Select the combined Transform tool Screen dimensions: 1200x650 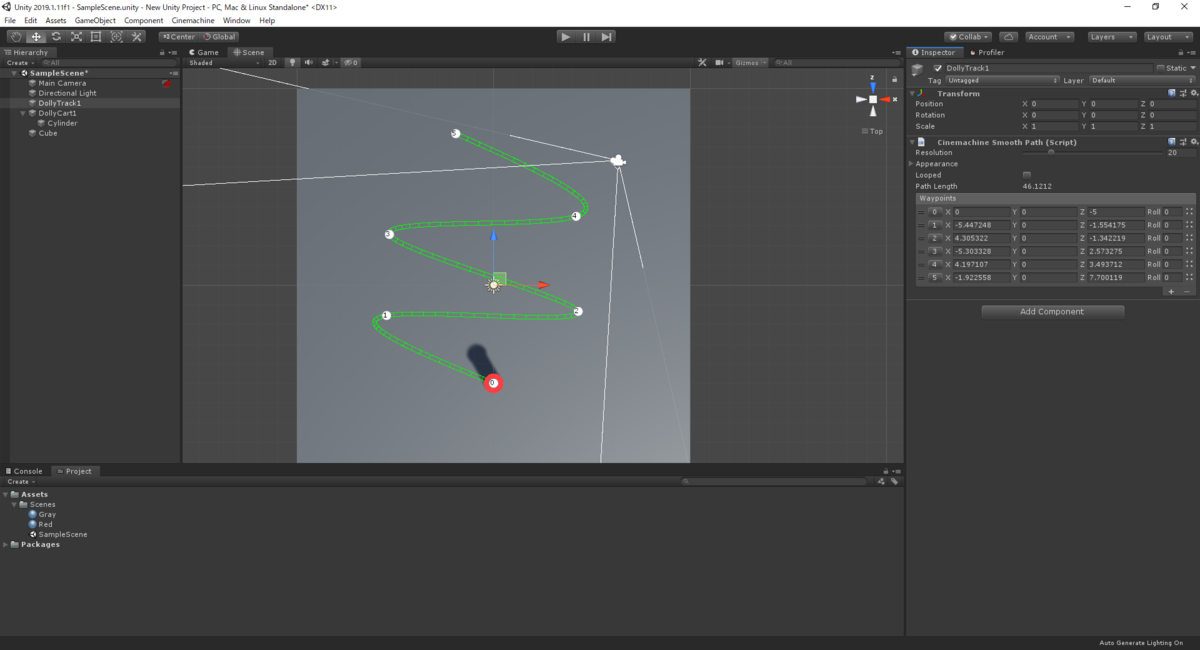[x=116, y=37]
